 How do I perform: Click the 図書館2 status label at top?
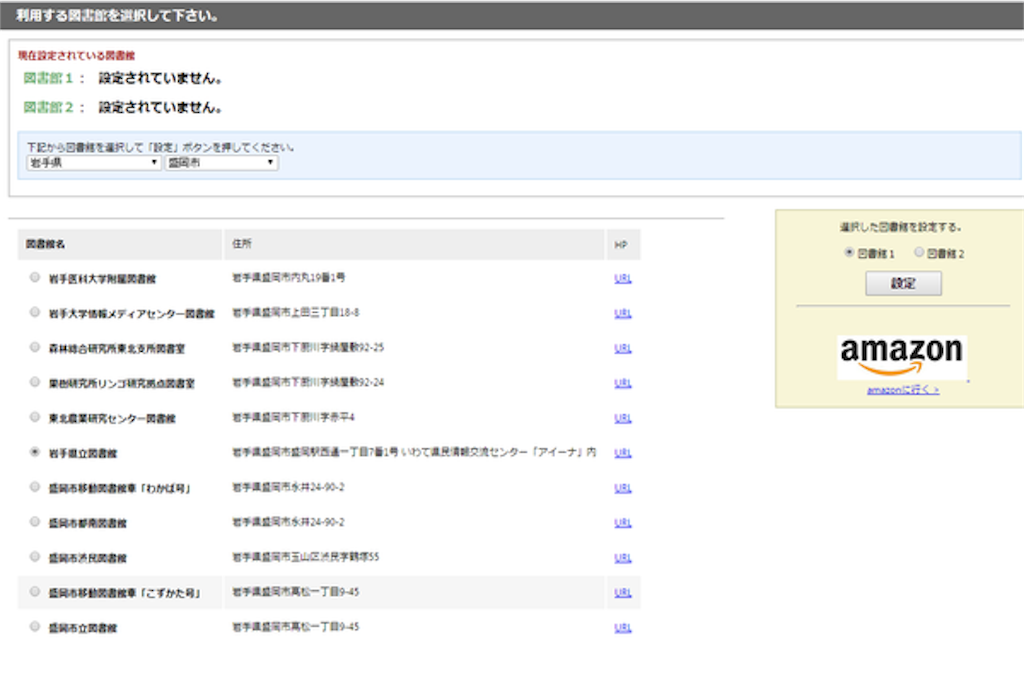point(54,107)
